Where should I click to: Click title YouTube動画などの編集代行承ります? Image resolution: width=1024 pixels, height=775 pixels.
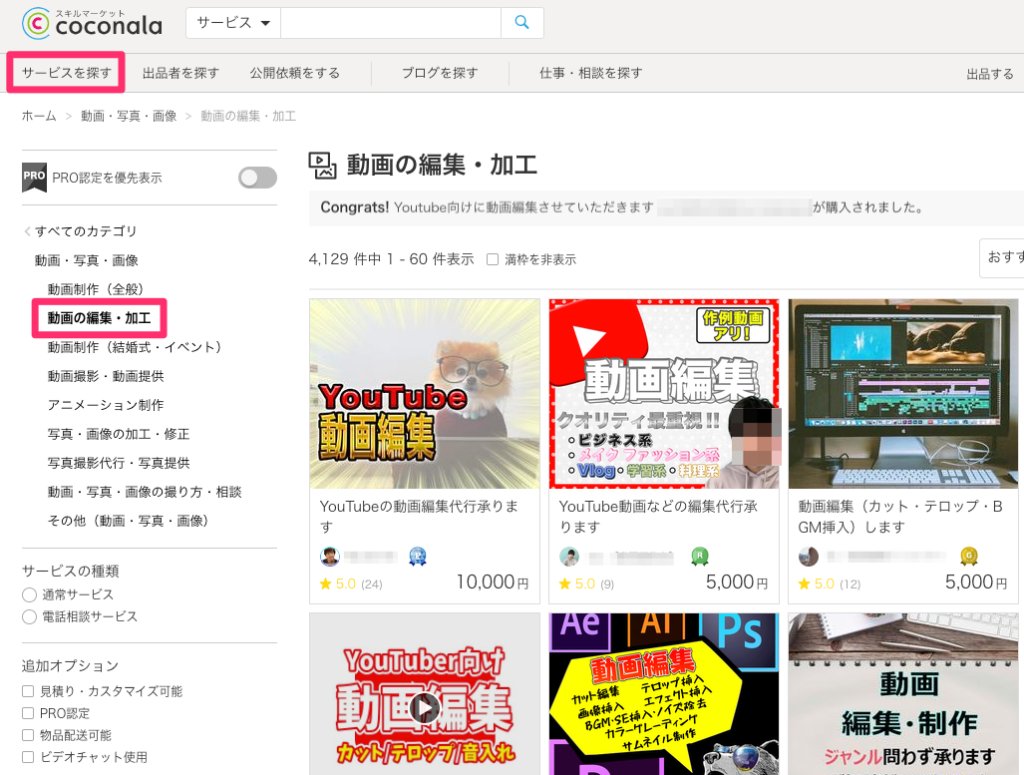(659, 516)
